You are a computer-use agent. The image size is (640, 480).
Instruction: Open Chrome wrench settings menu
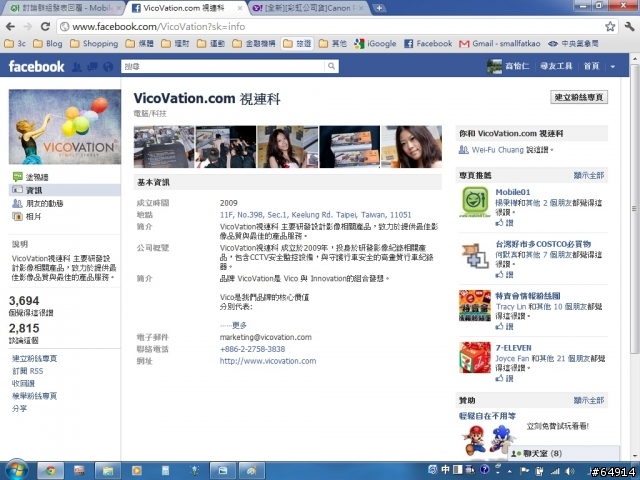point(629,27)
